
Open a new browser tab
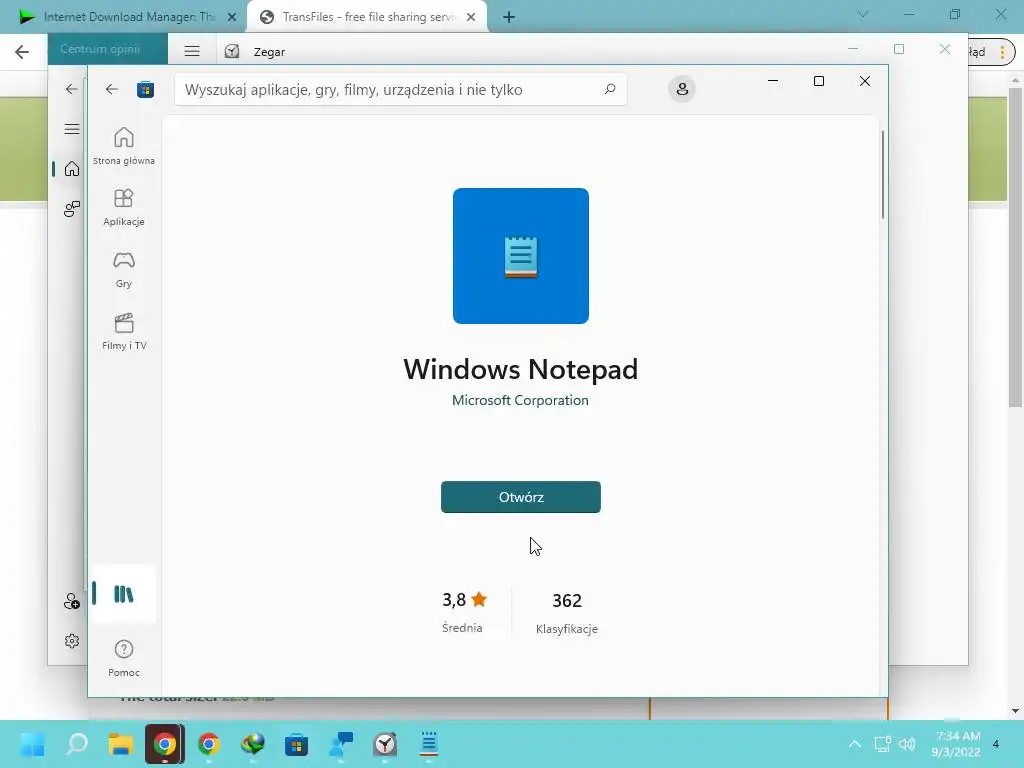coord(509,17)
